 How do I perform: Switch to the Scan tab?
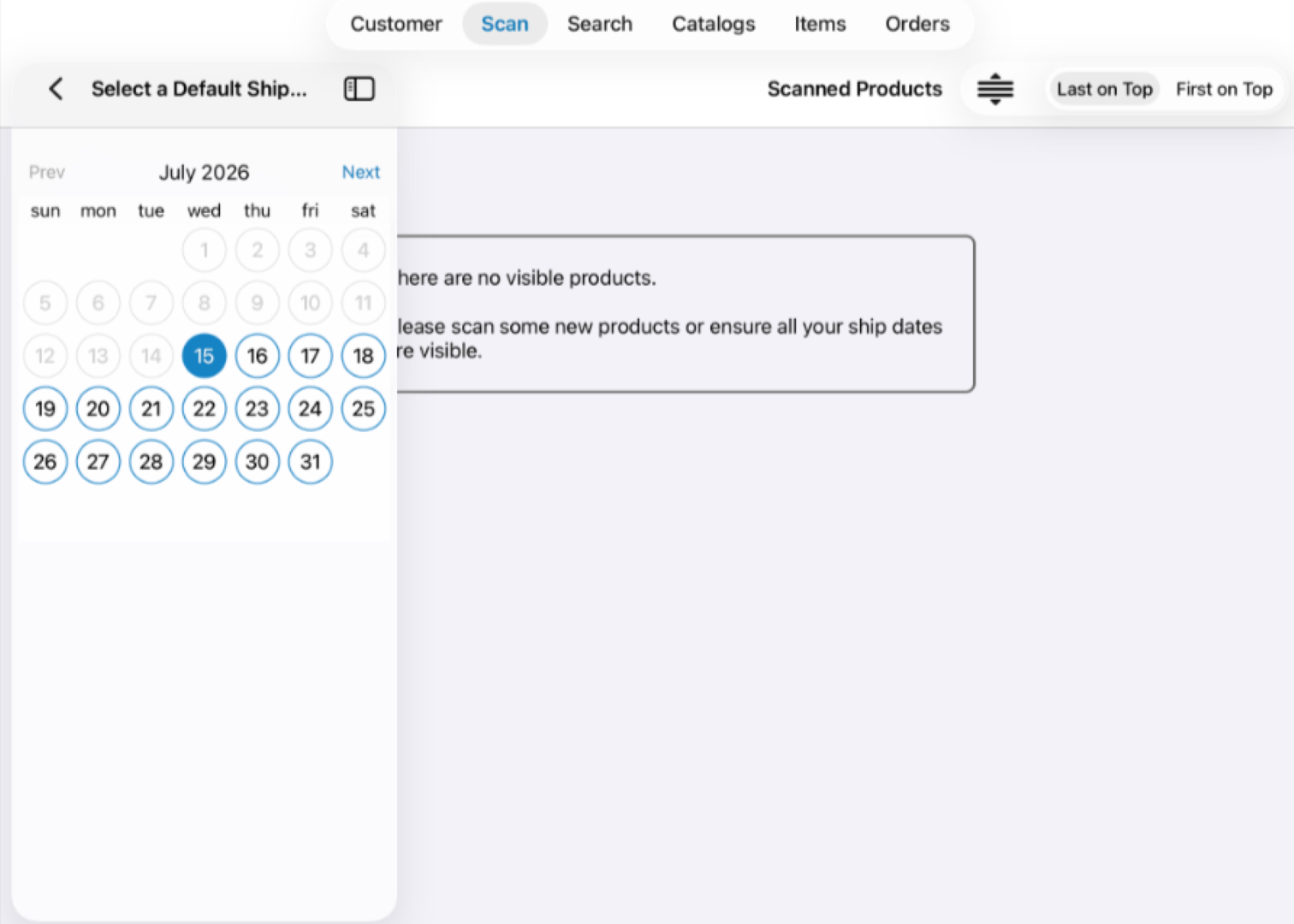(x=505, y=24)
